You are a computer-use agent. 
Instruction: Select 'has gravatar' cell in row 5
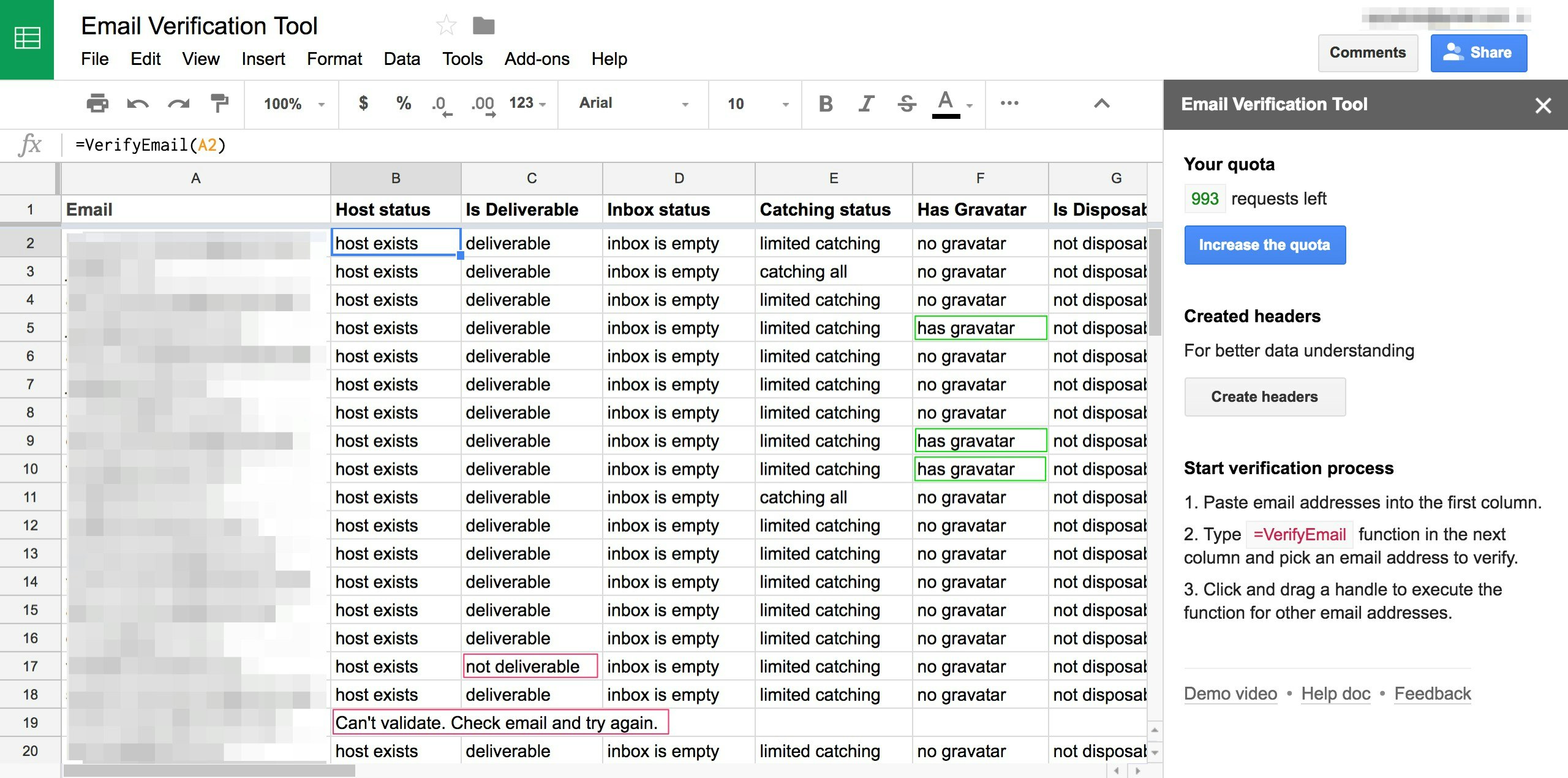point(980,328)
